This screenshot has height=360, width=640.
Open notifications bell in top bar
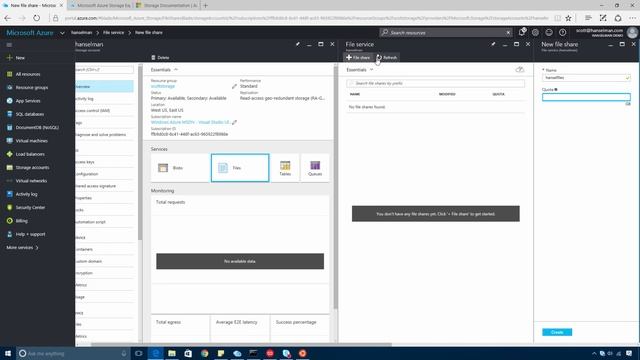(522, 32)
